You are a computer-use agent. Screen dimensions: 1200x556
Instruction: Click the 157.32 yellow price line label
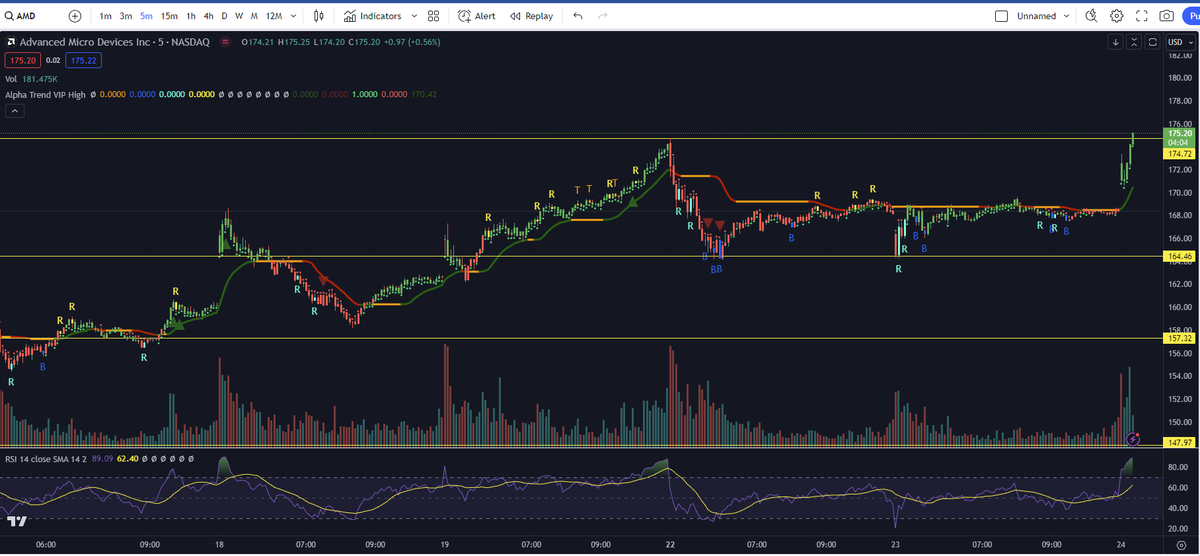pyautogui.click(x=1180, y=338)
